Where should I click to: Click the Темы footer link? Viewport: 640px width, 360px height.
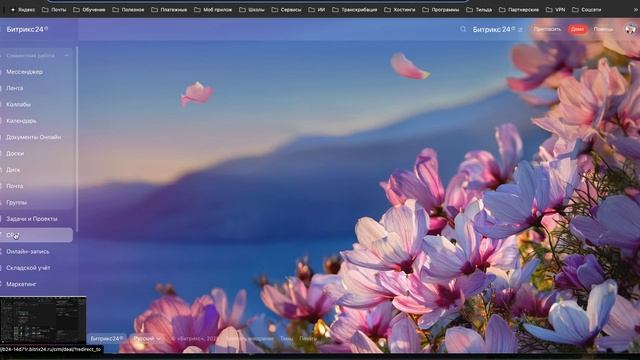pyautogui.click(x=286, y=339)
